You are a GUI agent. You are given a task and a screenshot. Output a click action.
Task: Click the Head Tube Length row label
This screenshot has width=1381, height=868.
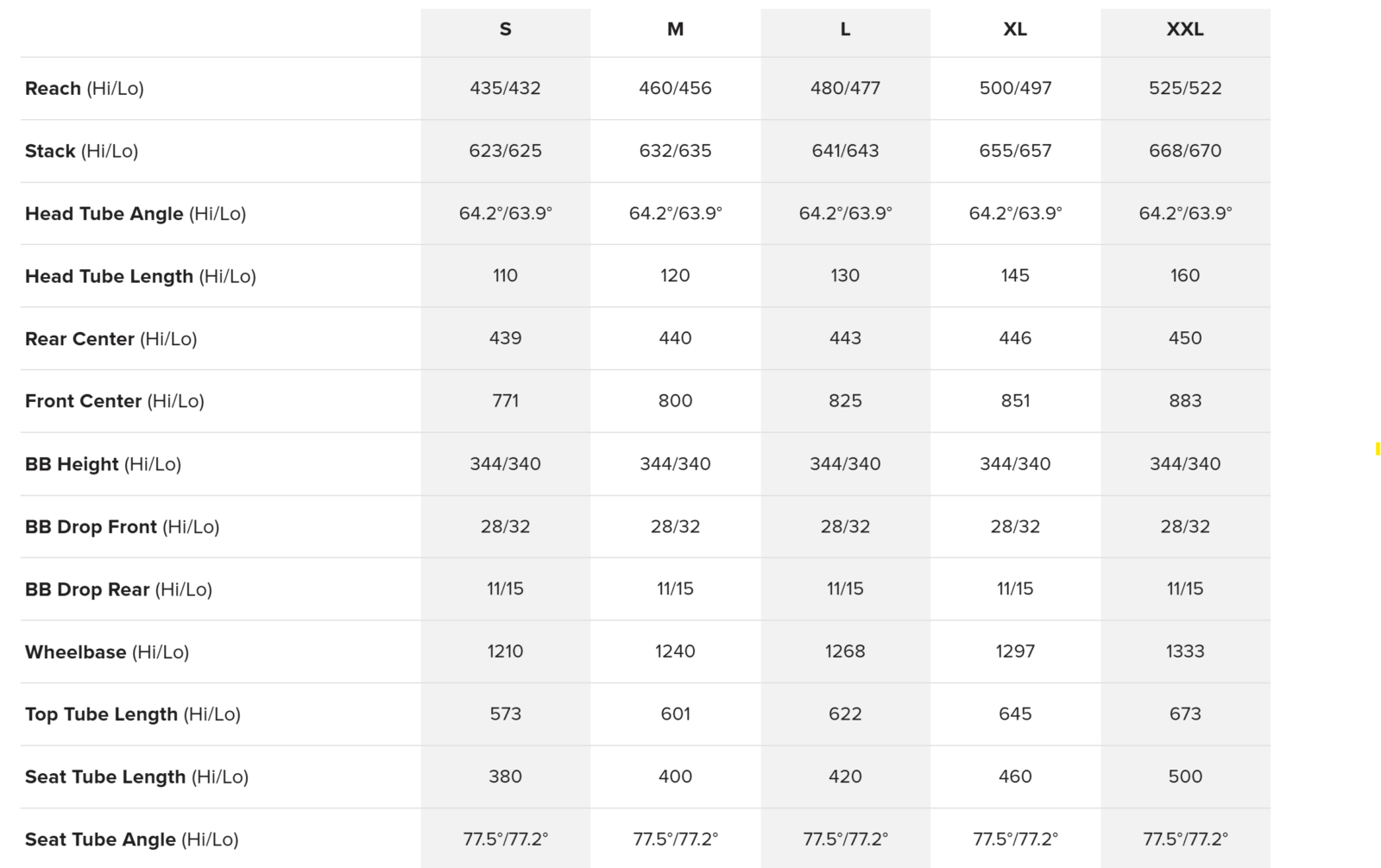click(x=141, y=276)
